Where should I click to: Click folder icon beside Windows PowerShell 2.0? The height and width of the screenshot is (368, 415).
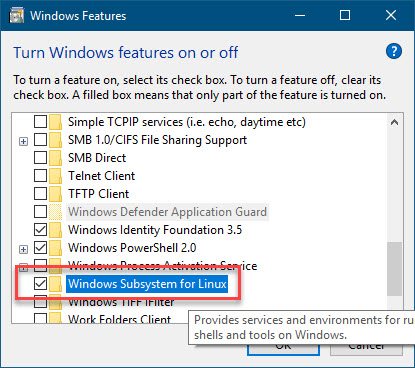(x=55, y=248)
